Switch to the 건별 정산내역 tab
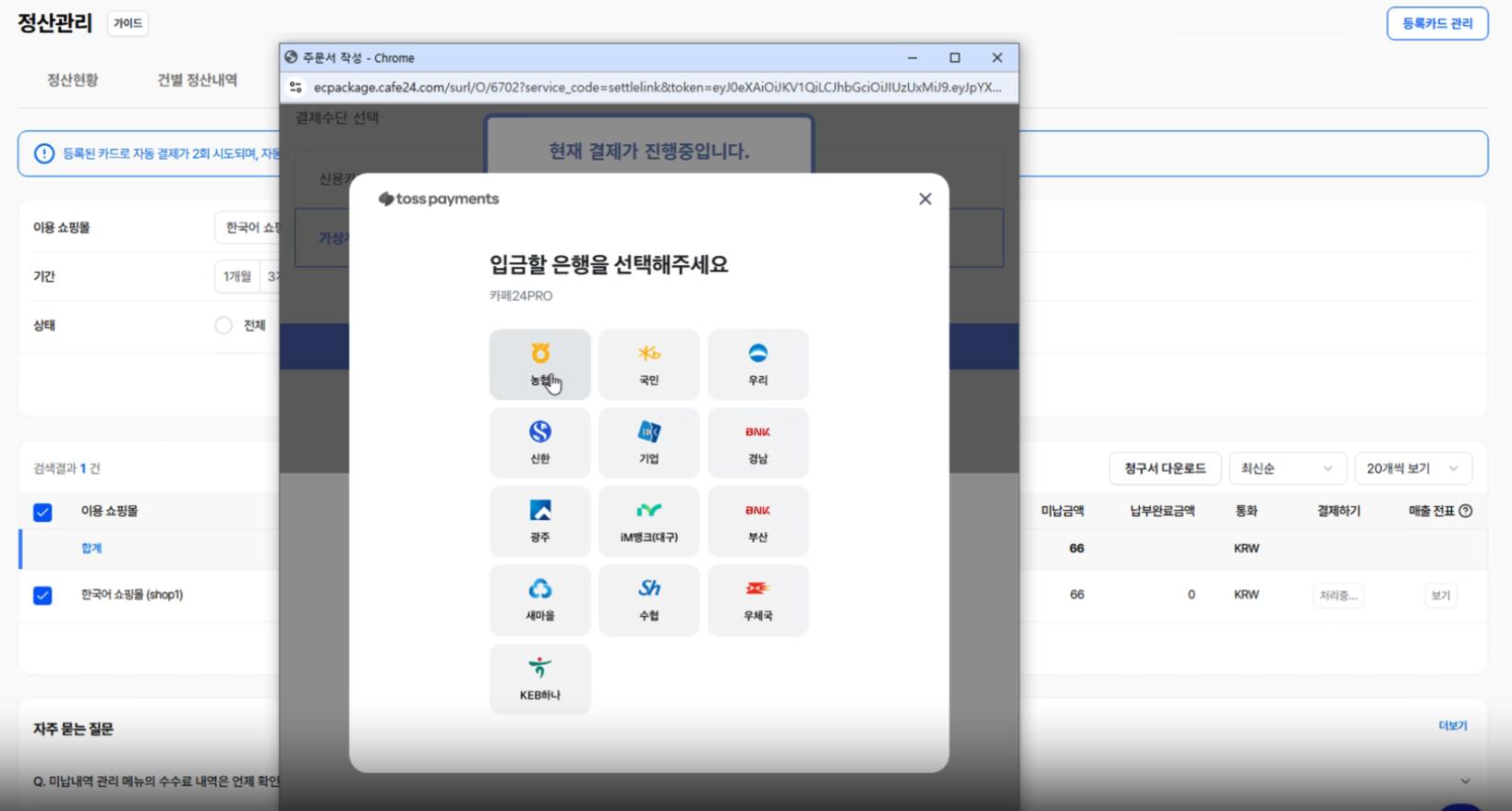This screenshot has width=1512, height=811. pos(197,80)
